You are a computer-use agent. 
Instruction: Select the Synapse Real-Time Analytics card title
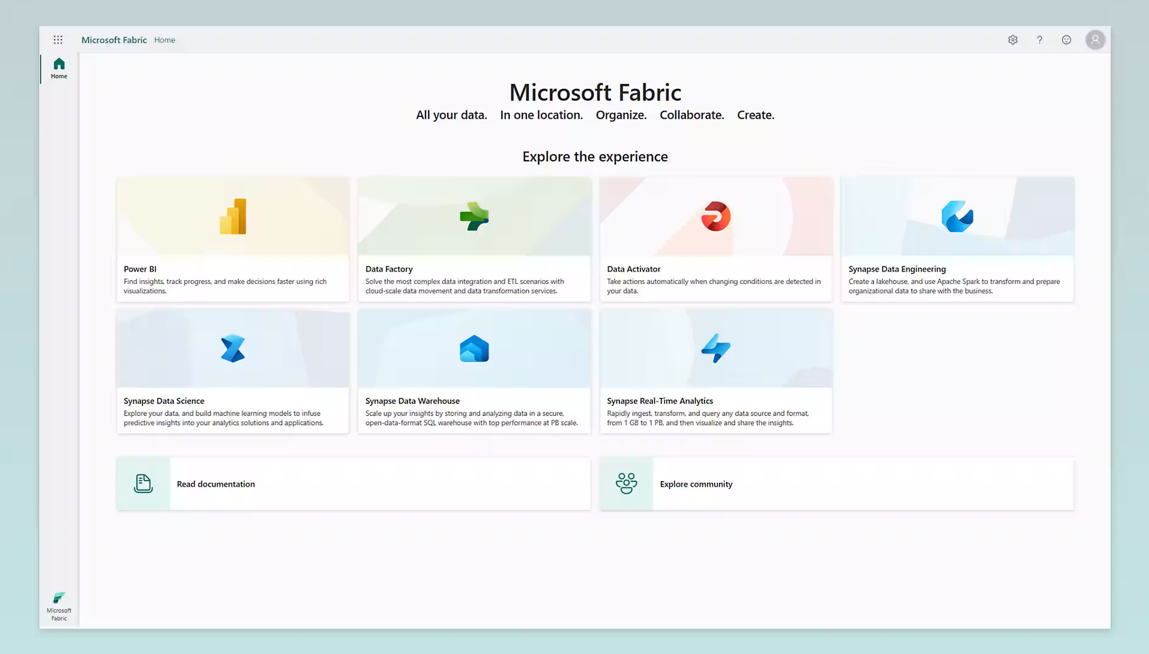point(660,401)
